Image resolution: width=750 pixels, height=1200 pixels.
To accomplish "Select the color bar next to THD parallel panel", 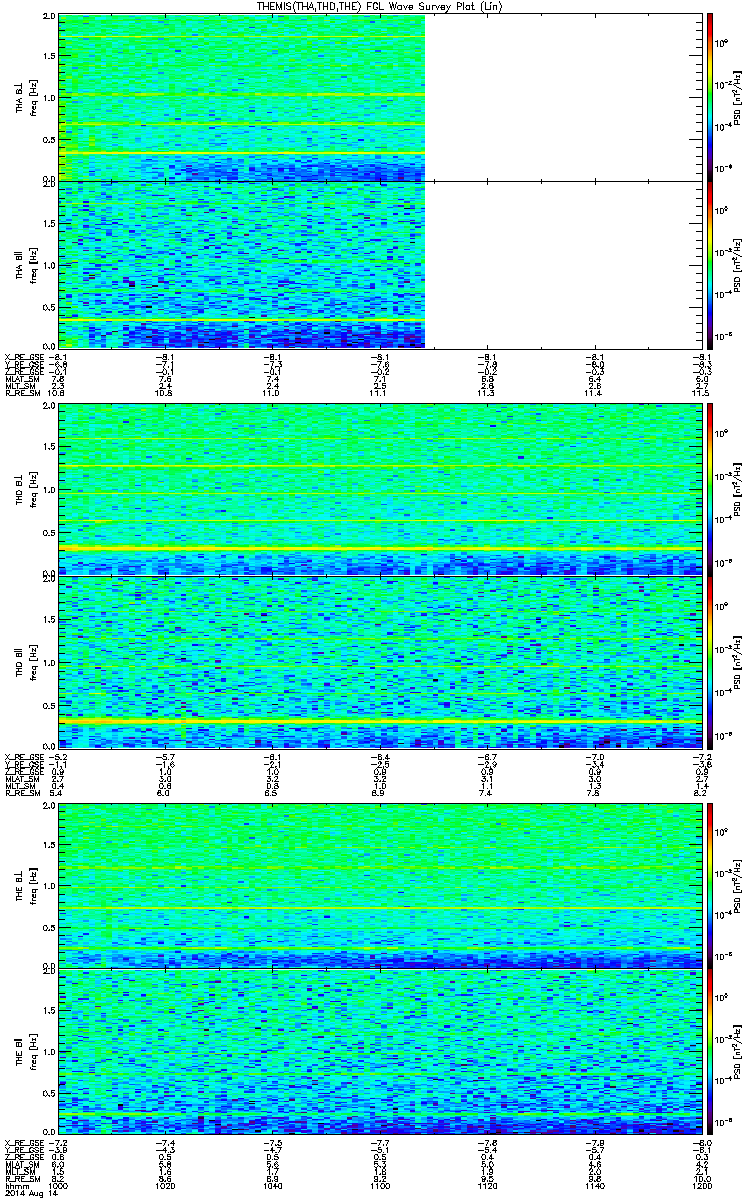I will (x=710, y=661).
